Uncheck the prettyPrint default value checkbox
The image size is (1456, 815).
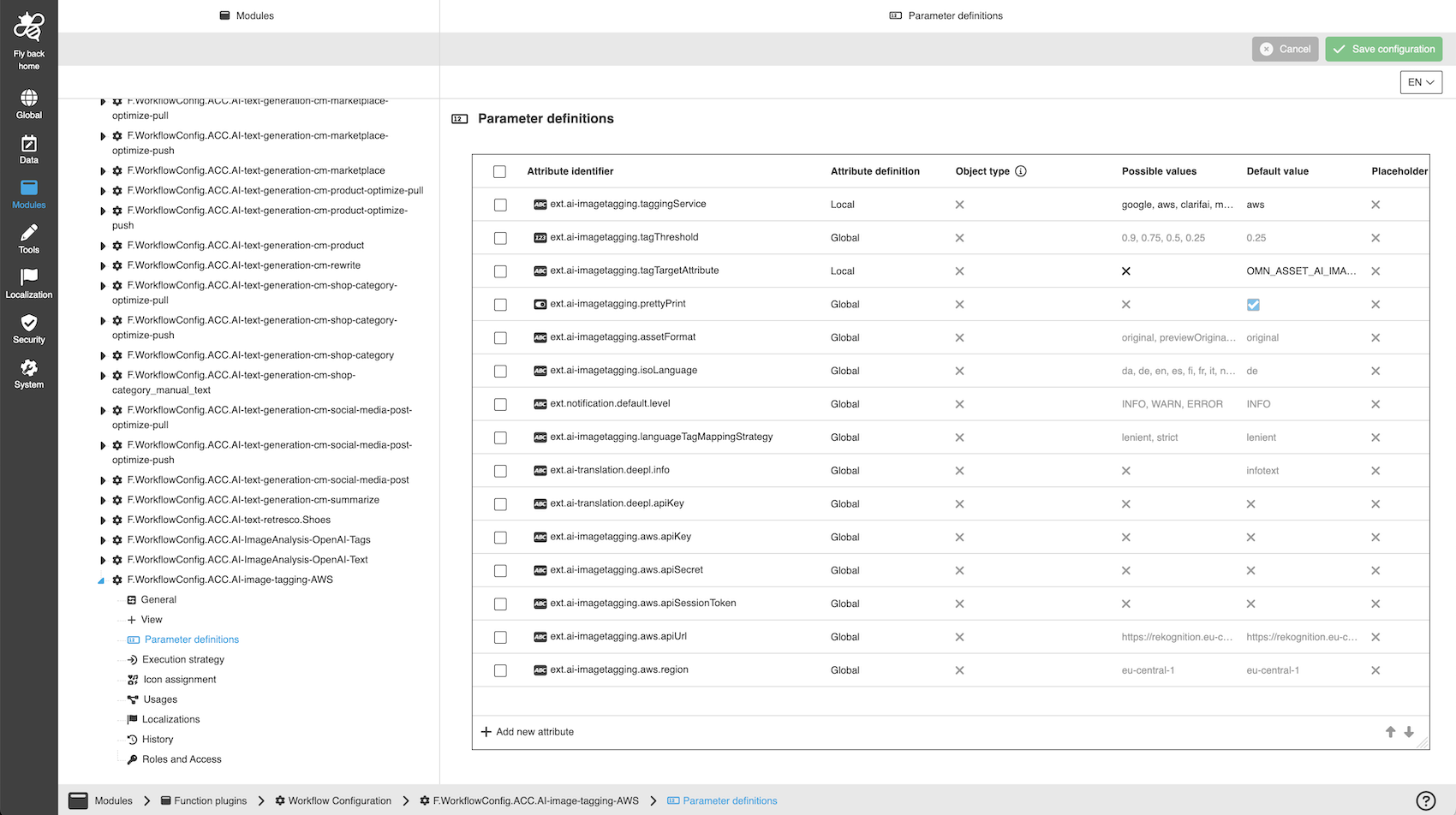[1253, 304]
